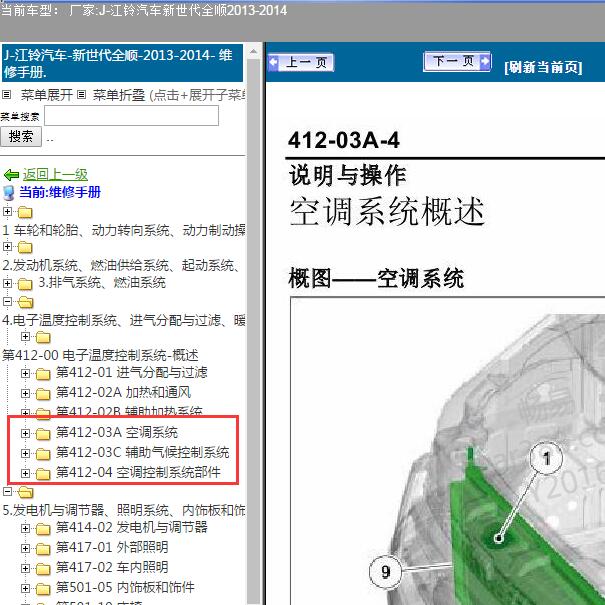Open 第412-01 进气分配与过滤 entry
The height and width of the screenshot is (605, 605).
tap(132, 372)
